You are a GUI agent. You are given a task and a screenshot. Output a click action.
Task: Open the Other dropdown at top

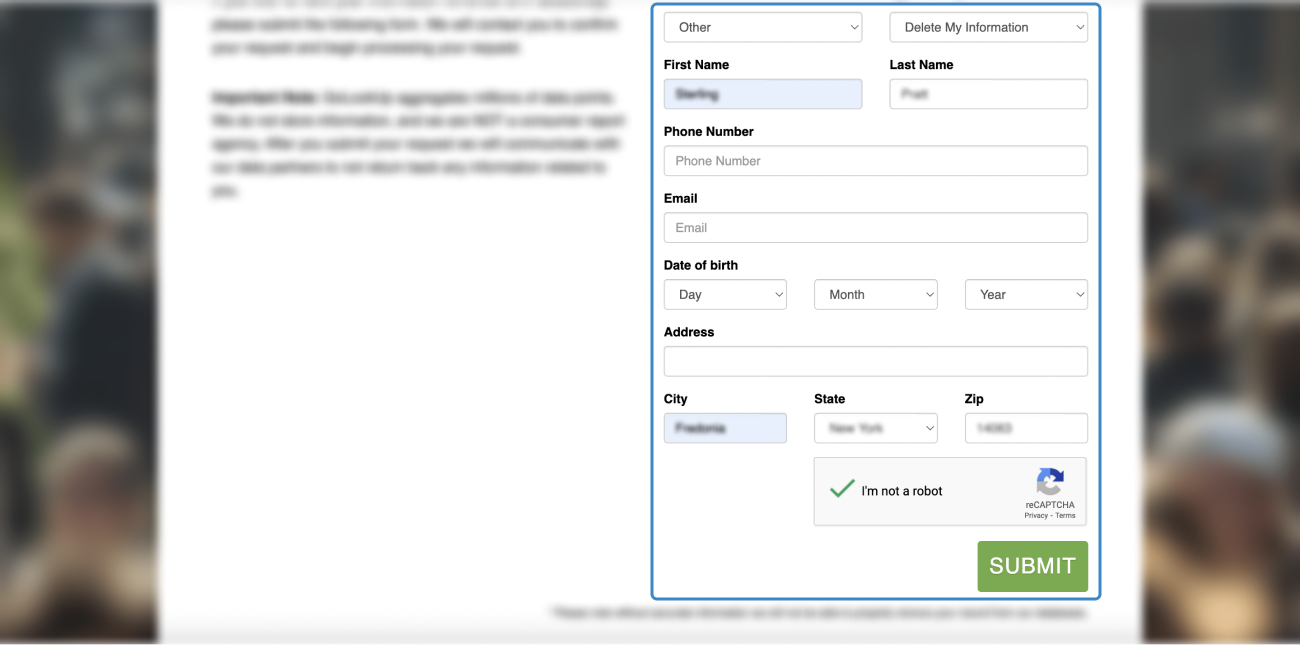coord(762,28)
